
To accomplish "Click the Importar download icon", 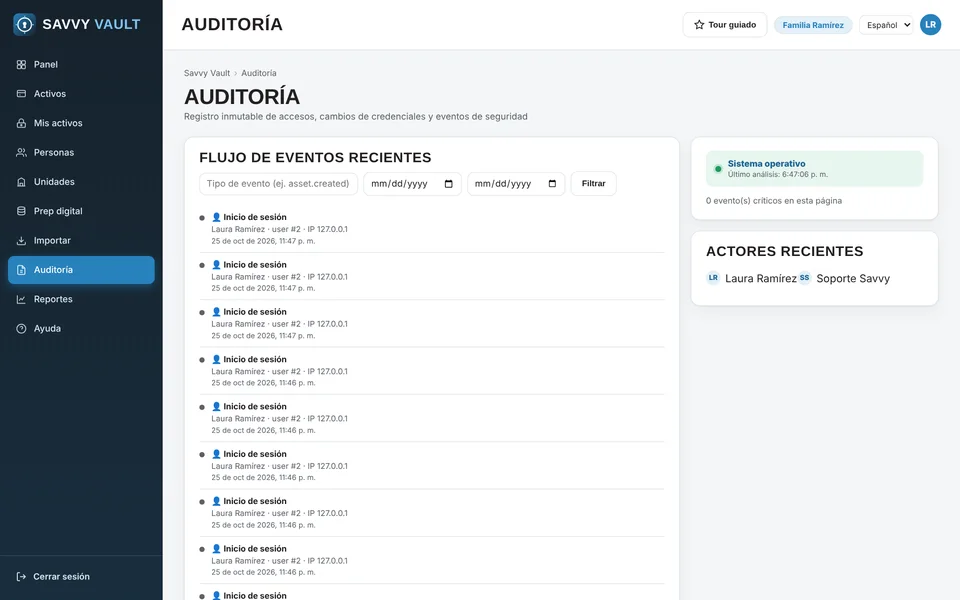I will click(x=21, y=241).
